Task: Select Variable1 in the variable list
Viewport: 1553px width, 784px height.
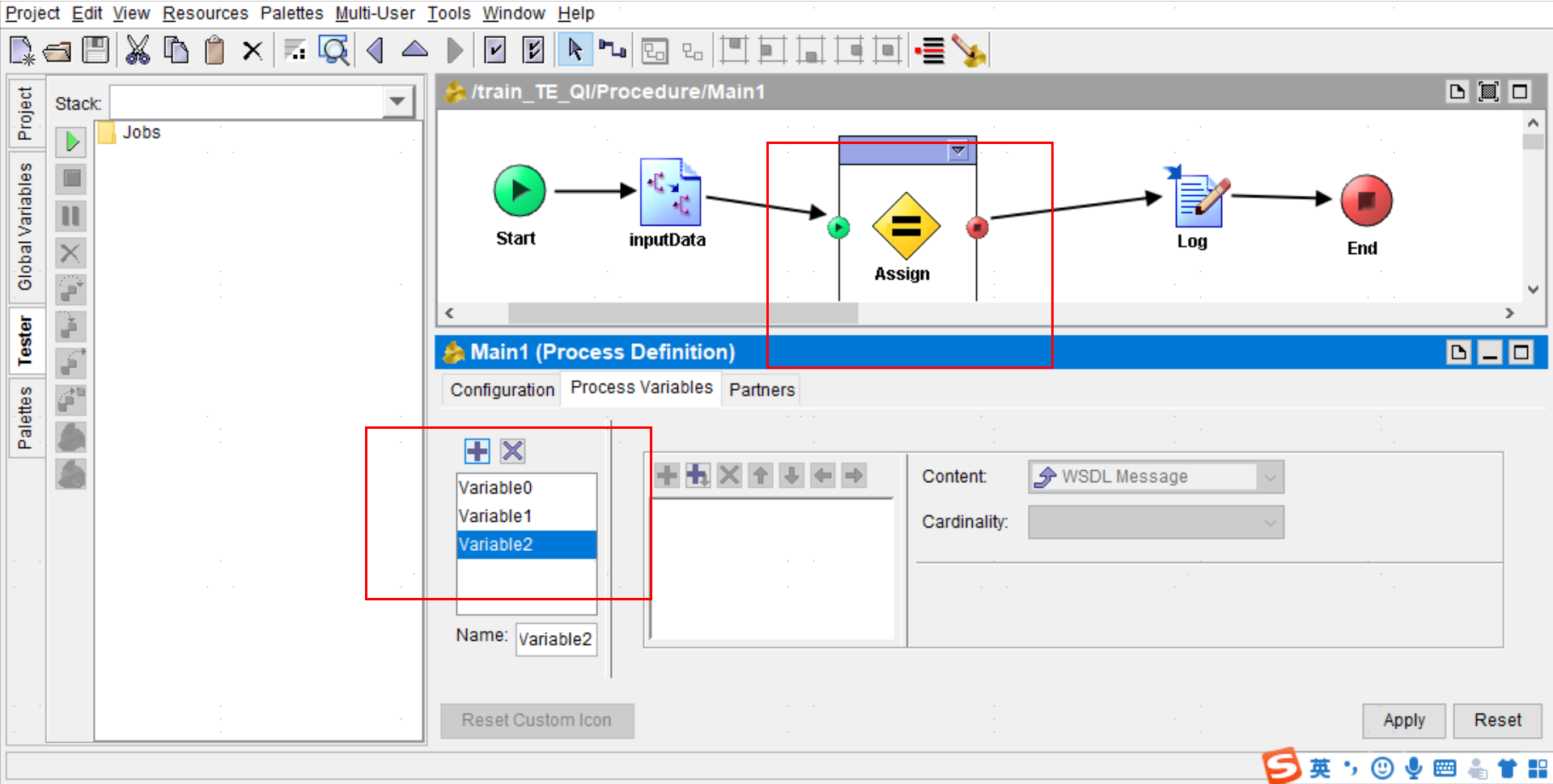Action: 526,516
